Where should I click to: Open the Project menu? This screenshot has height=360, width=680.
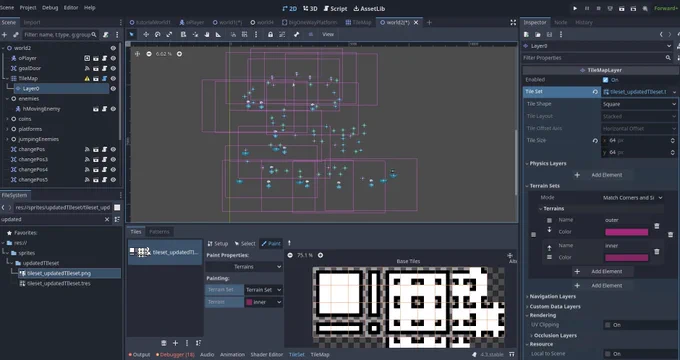(x=28, y=8)
